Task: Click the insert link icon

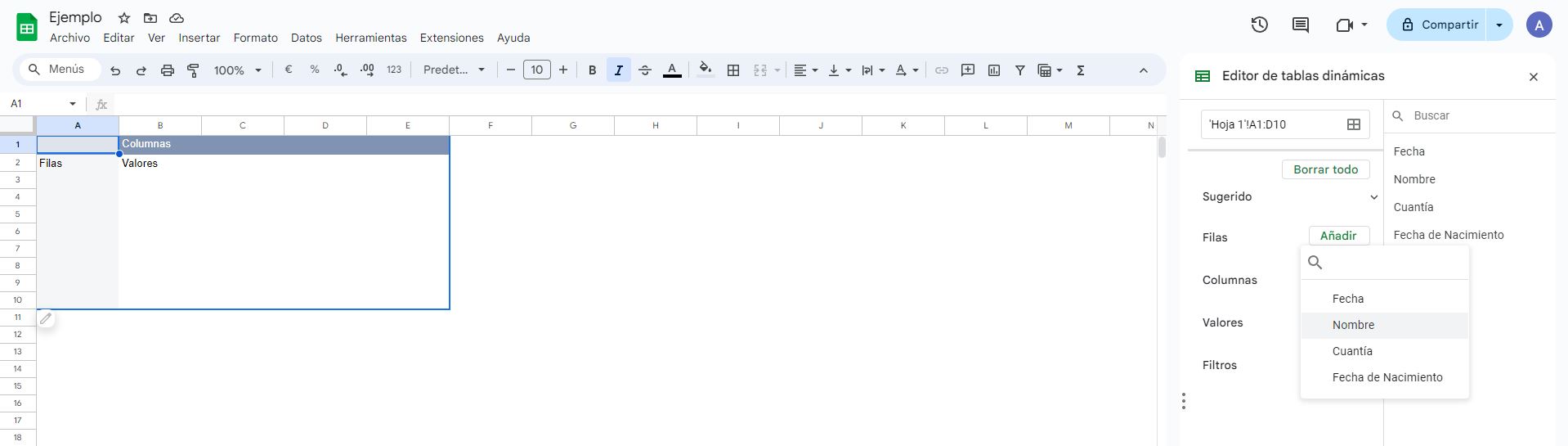Action: click(x=942, y=70)
